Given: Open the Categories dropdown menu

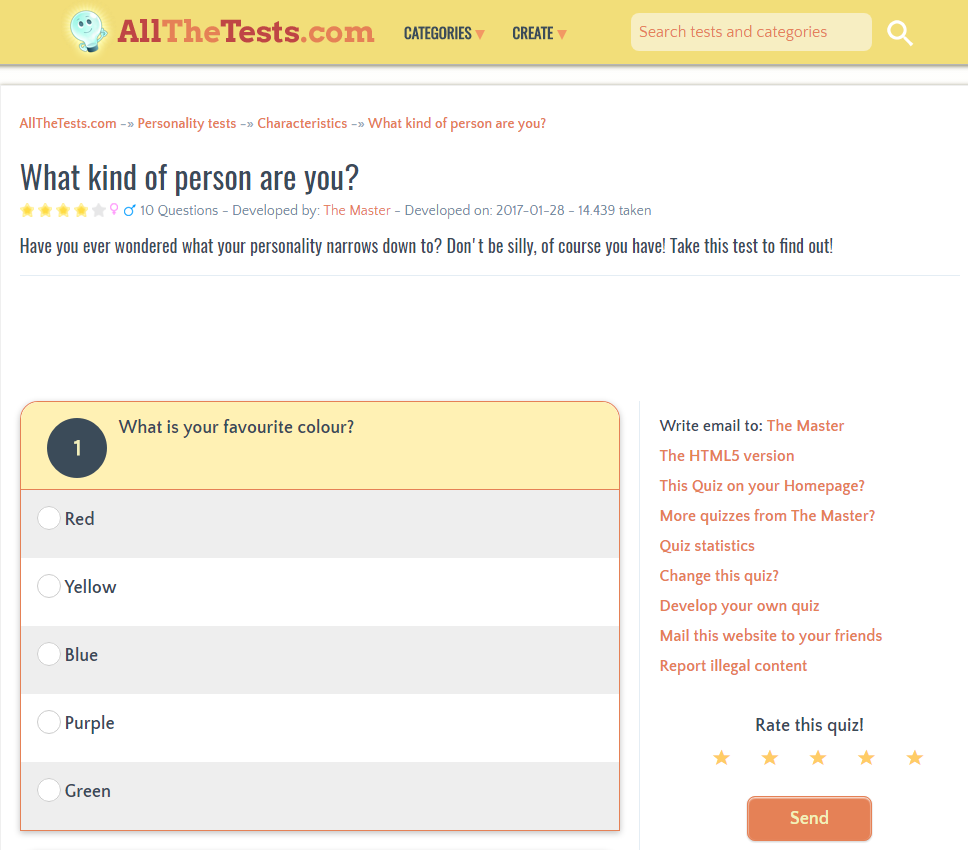Looking at the screenshot, I should [444, 33].
